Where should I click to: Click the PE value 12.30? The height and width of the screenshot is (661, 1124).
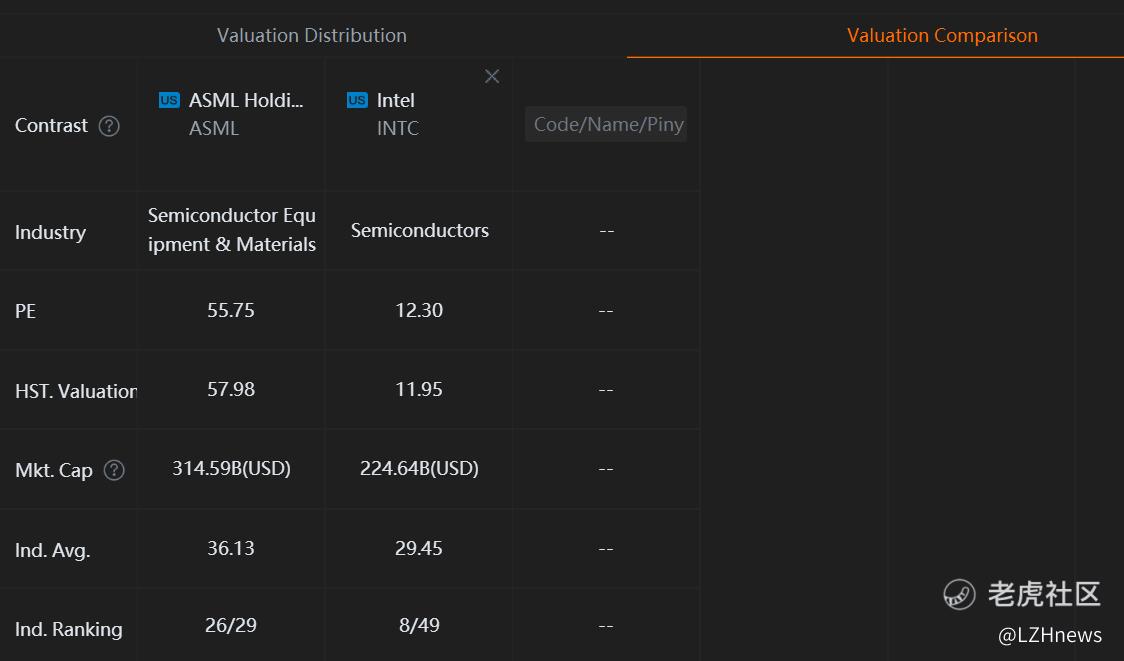(x=419, y=310)
